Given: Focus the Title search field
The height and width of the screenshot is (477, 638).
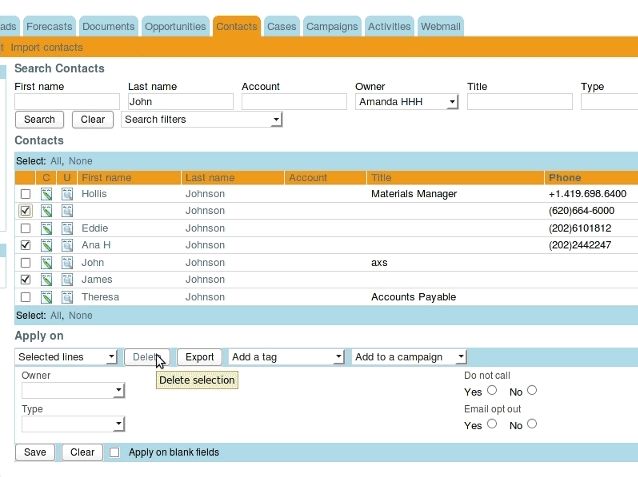Looking at the screenshot, I should 520,102.
